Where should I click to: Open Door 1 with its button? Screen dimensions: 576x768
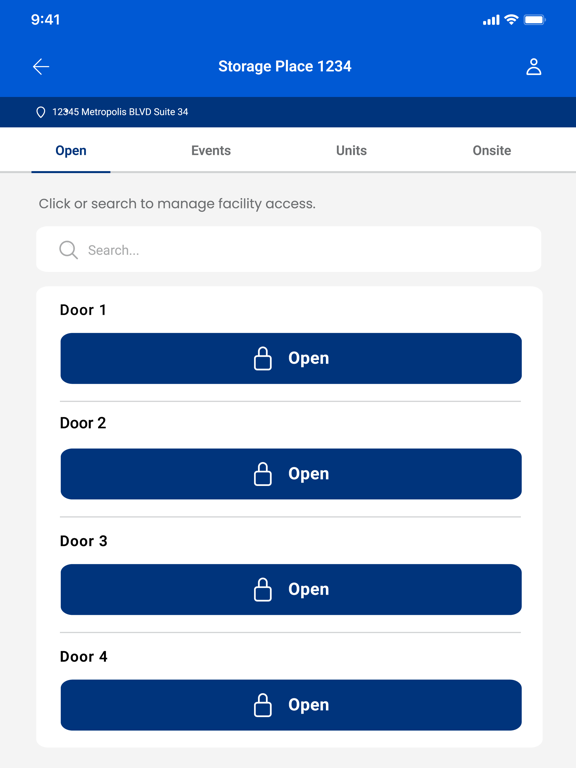click(291, 359)
